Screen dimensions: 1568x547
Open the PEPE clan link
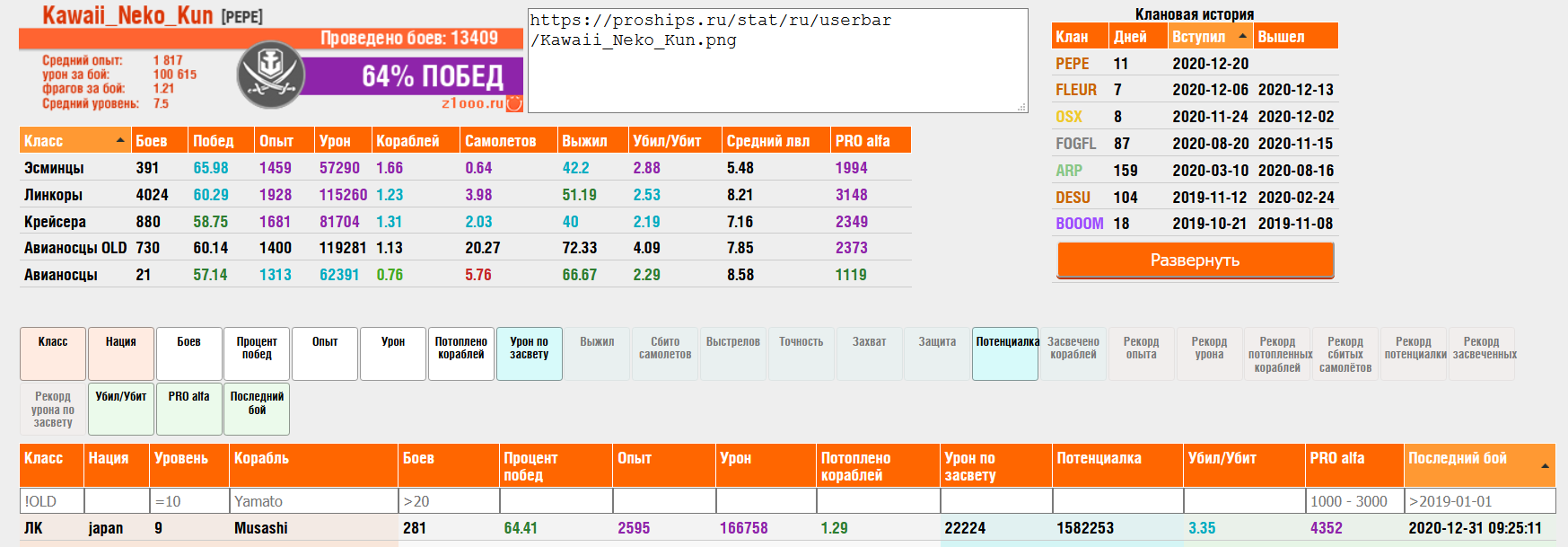pyautogui.click(x=1073, y=64)
